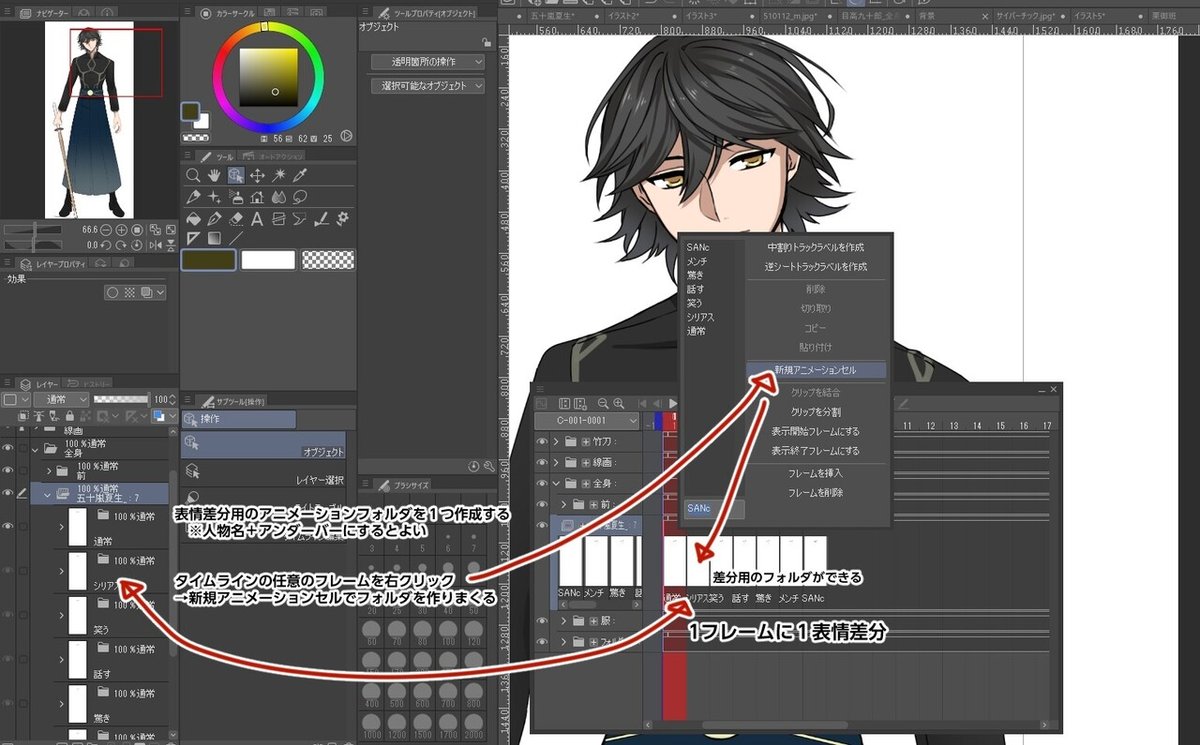Select the Zoom magnifier tool
The image size is (1200, 745).
pyautogui.click(x=193, y=175)
